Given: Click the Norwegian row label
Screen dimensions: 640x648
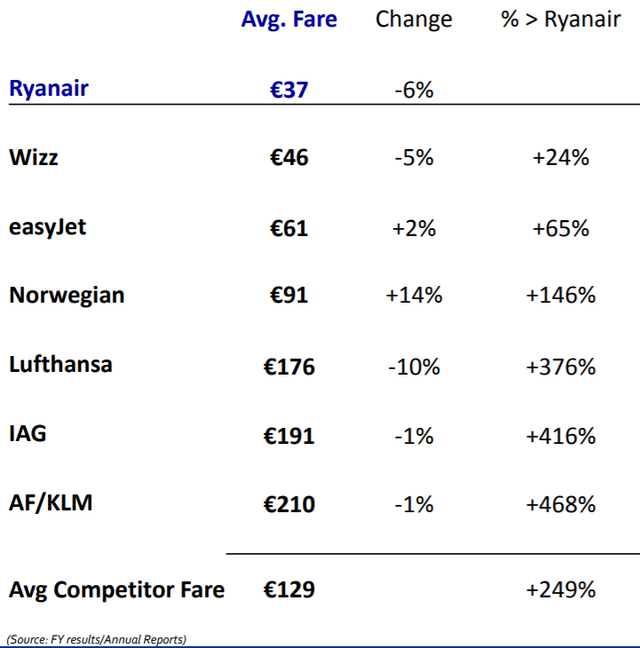Looking at the screenshot, I should [x=67, y=295].
